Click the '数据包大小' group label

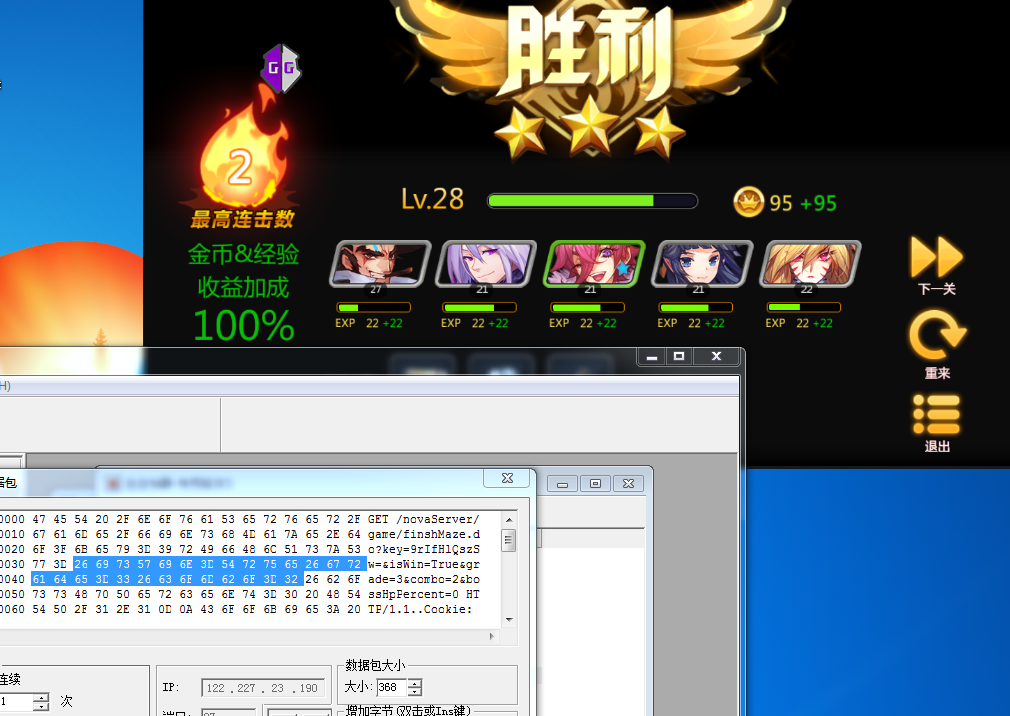(x=376, y=665)
